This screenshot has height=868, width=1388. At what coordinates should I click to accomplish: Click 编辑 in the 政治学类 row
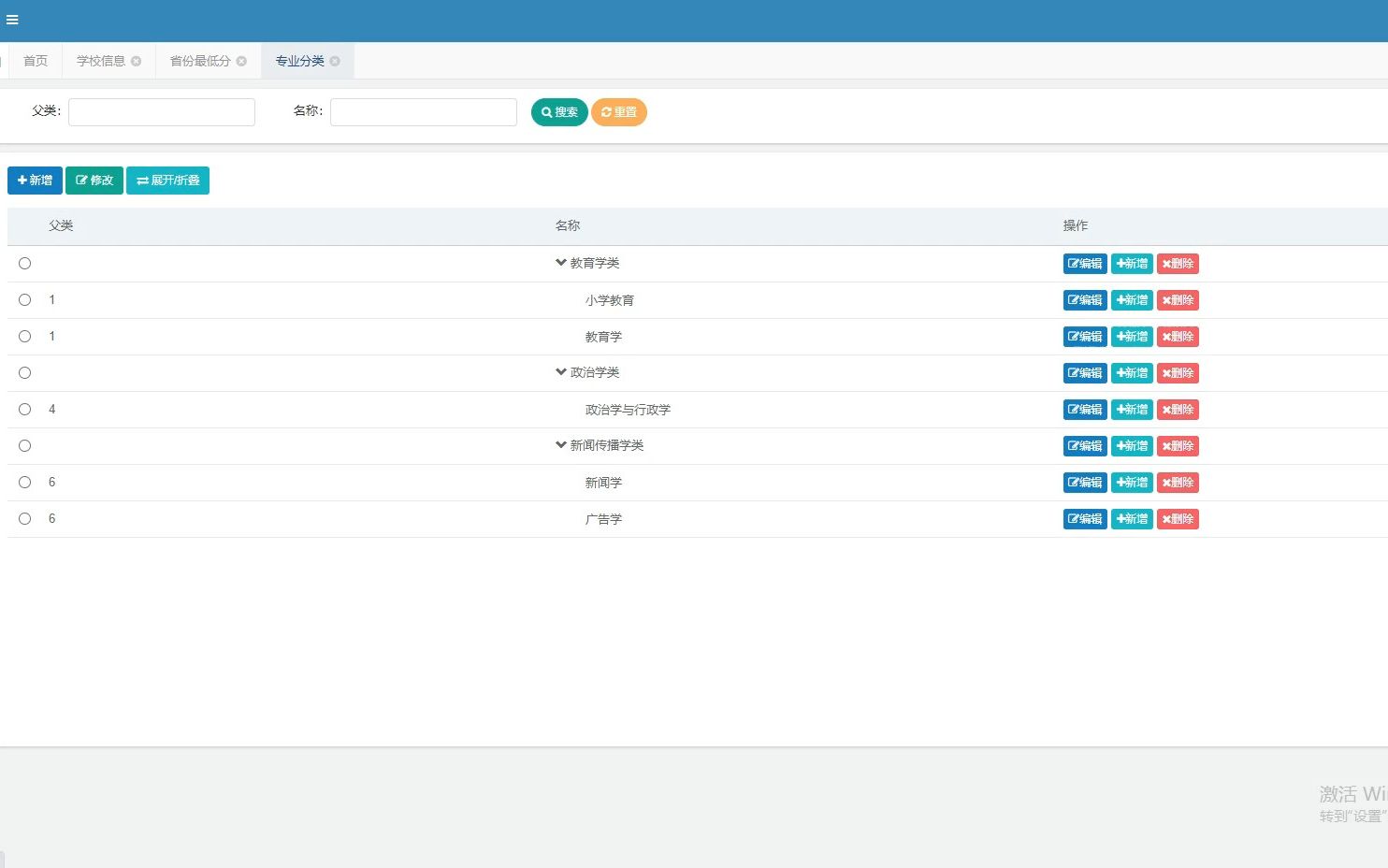[1085, 373]
